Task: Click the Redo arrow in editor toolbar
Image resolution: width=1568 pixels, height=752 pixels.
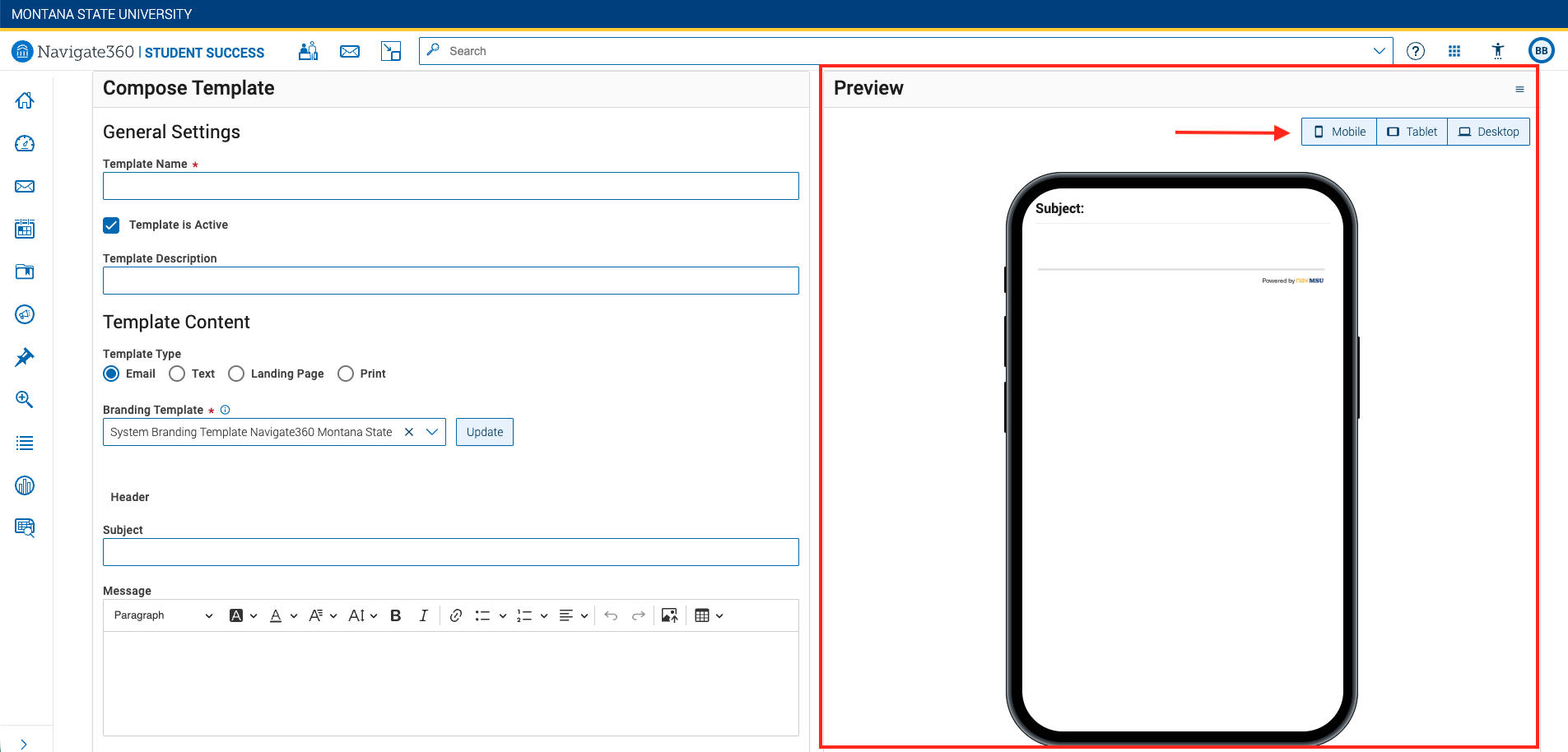Action: point(638,615)
